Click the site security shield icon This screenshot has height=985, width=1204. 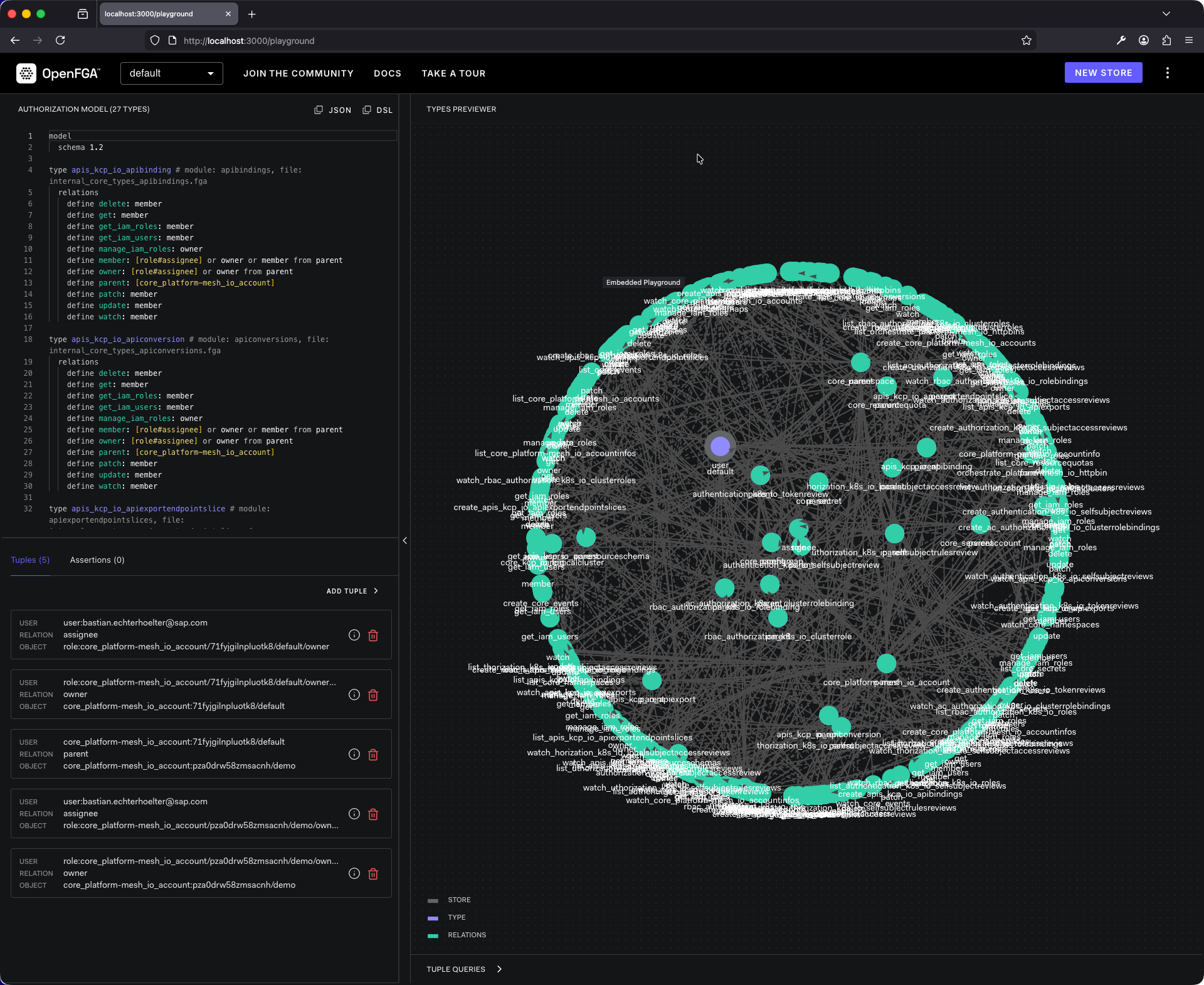click(x=155, y=41)
